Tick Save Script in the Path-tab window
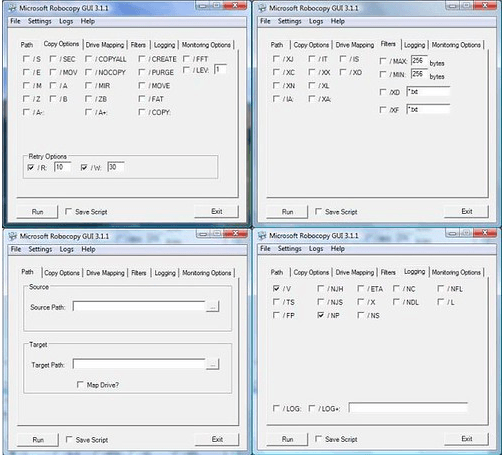This screenshot has height=456, width=502. click(69, 440)
